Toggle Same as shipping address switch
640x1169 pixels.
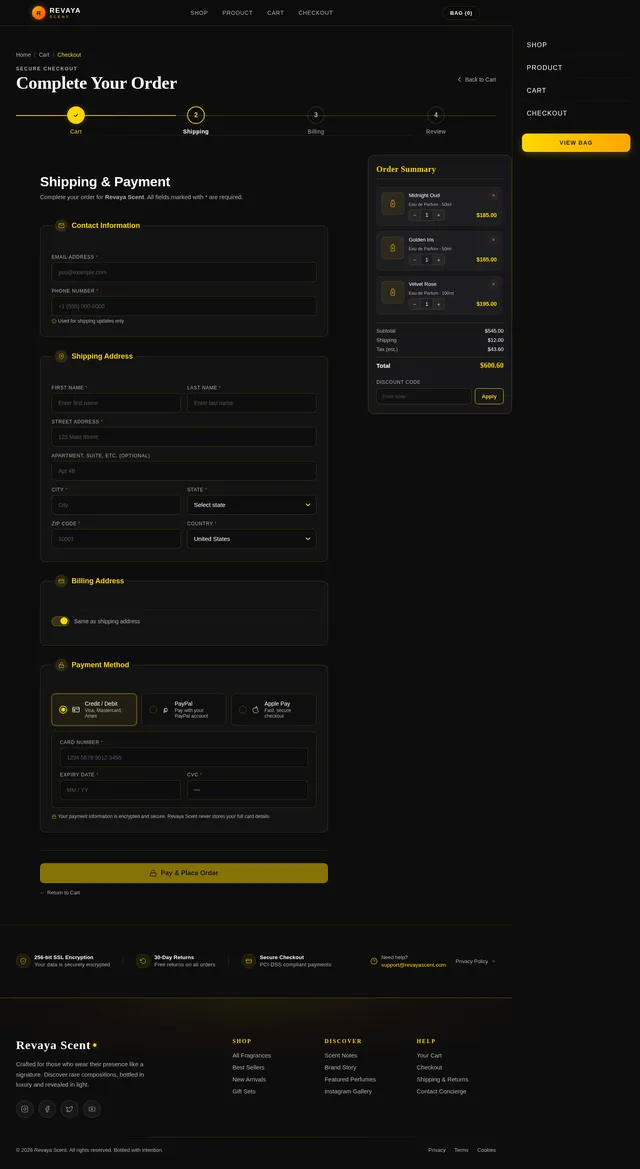point(60,621)
